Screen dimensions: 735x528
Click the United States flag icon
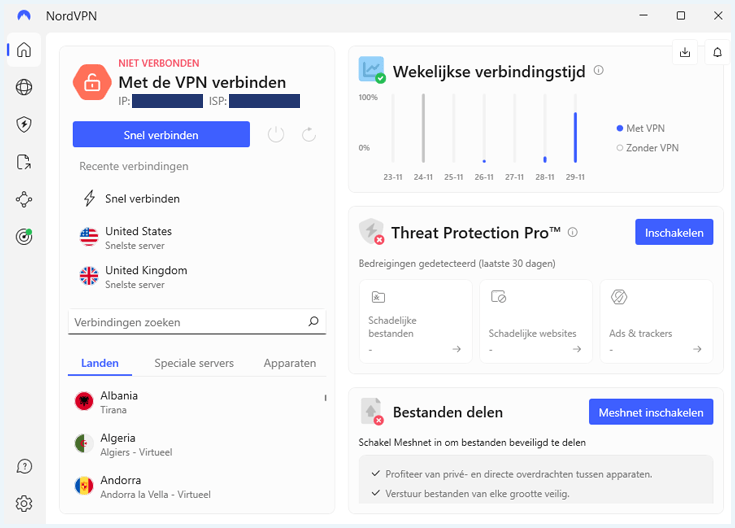(x=89, y=237)
